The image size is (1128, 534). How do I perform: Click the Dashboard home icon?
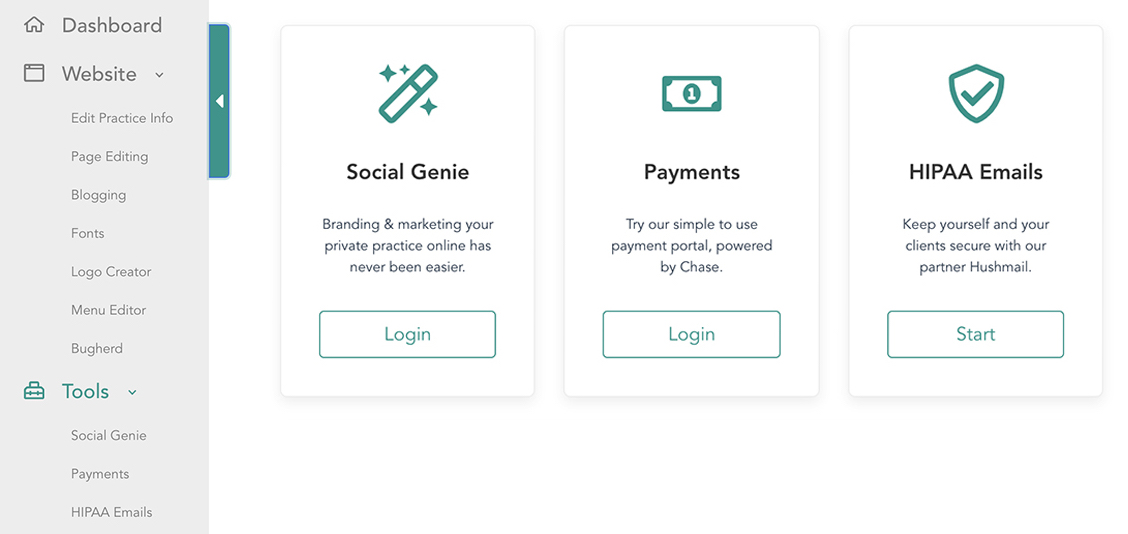tap(34, 25)
